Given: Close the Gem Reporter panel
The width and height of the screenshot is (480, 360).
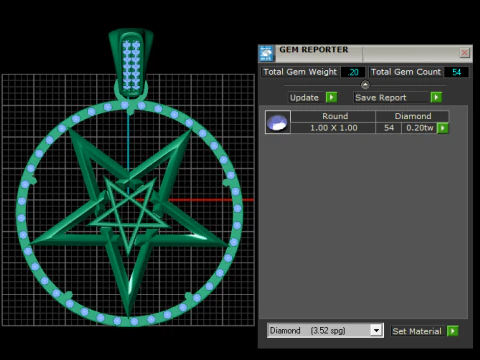Looking at the screenshot, I should click(464, 53).
